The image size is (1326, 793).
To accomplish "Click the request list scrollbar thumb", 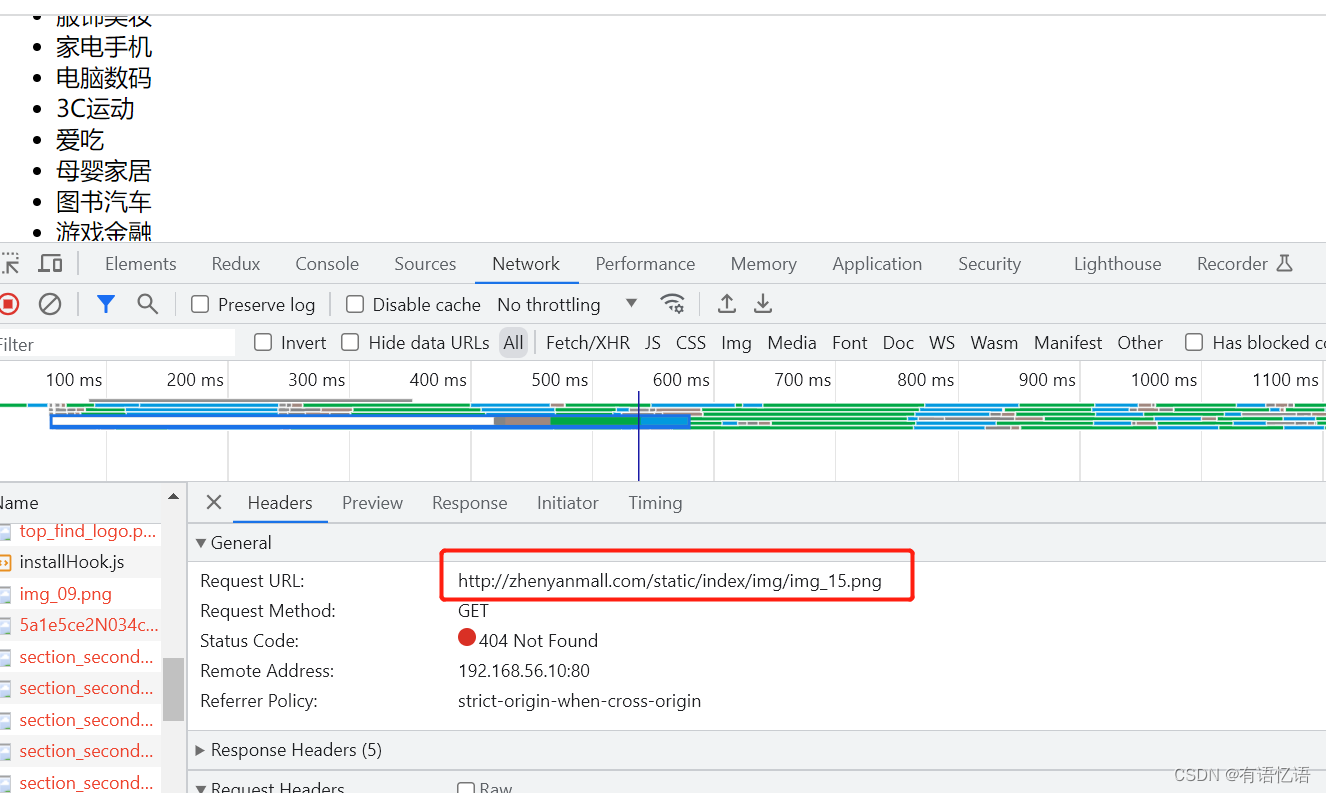I will coord(174,688).
